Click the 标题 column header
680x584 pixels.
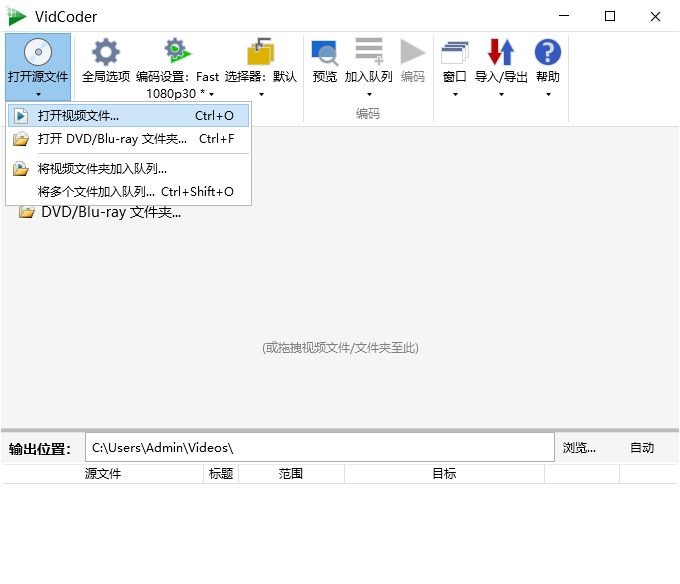tap(221, 473)
